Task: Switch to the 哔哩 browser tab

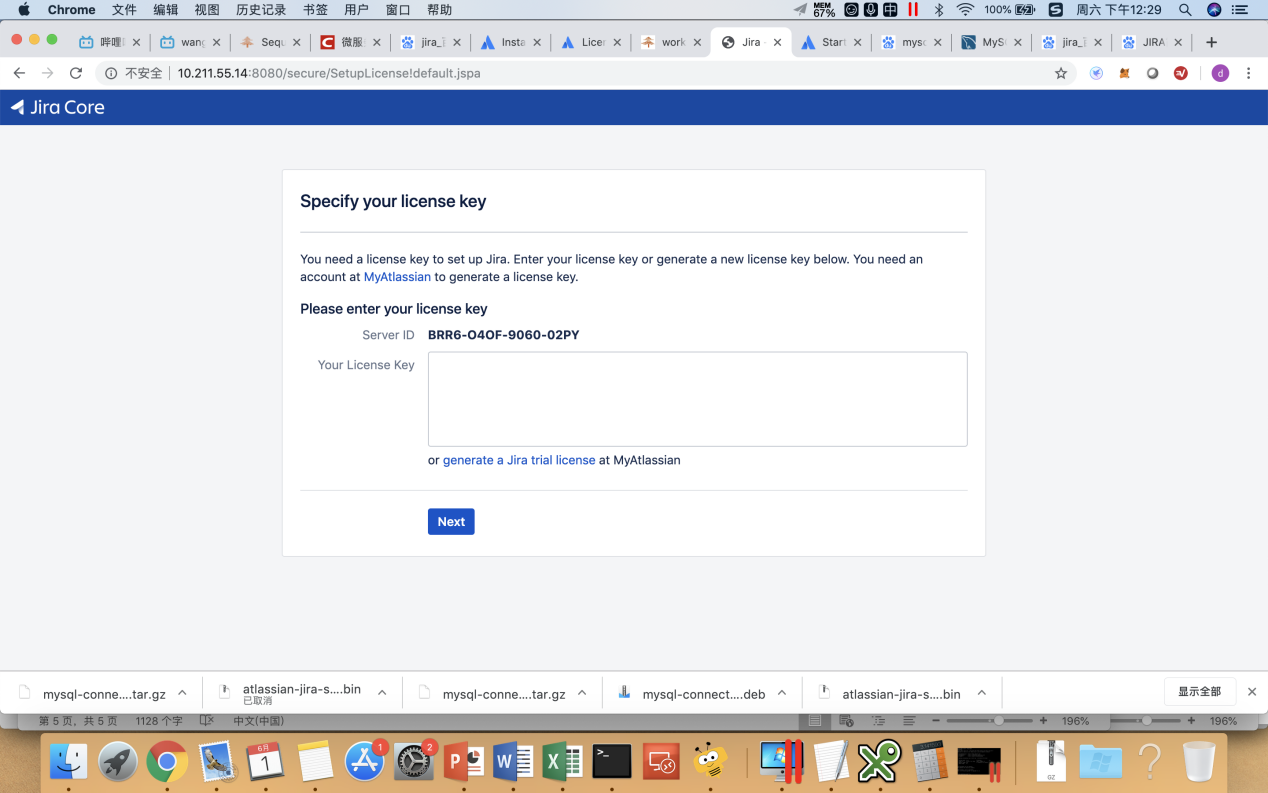Action: coord(110,43)
